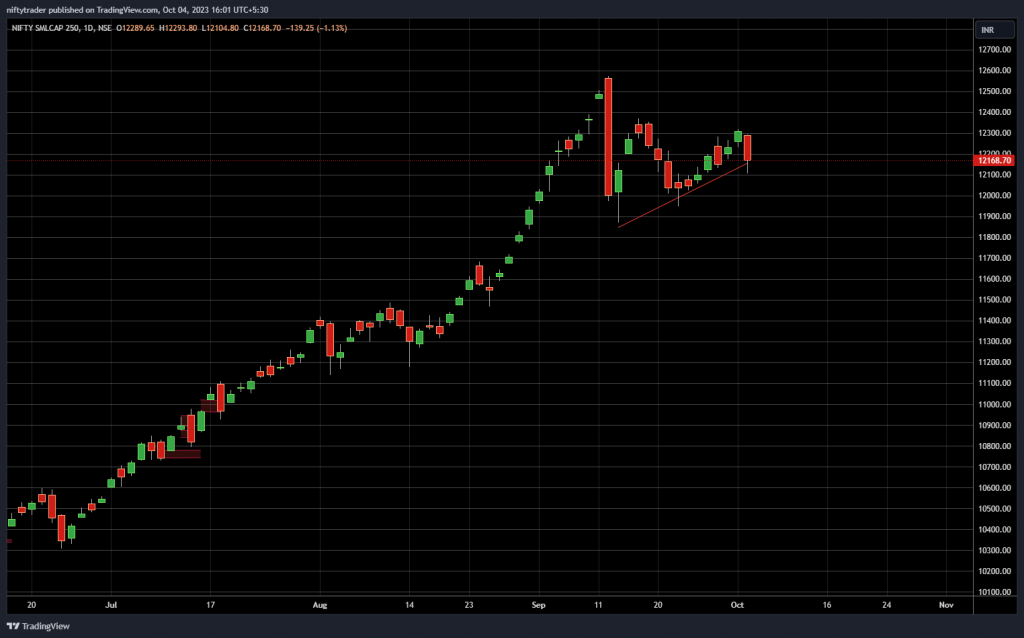Click the 17 label on time axis
1024x638 pixels.
coord(210,605)
